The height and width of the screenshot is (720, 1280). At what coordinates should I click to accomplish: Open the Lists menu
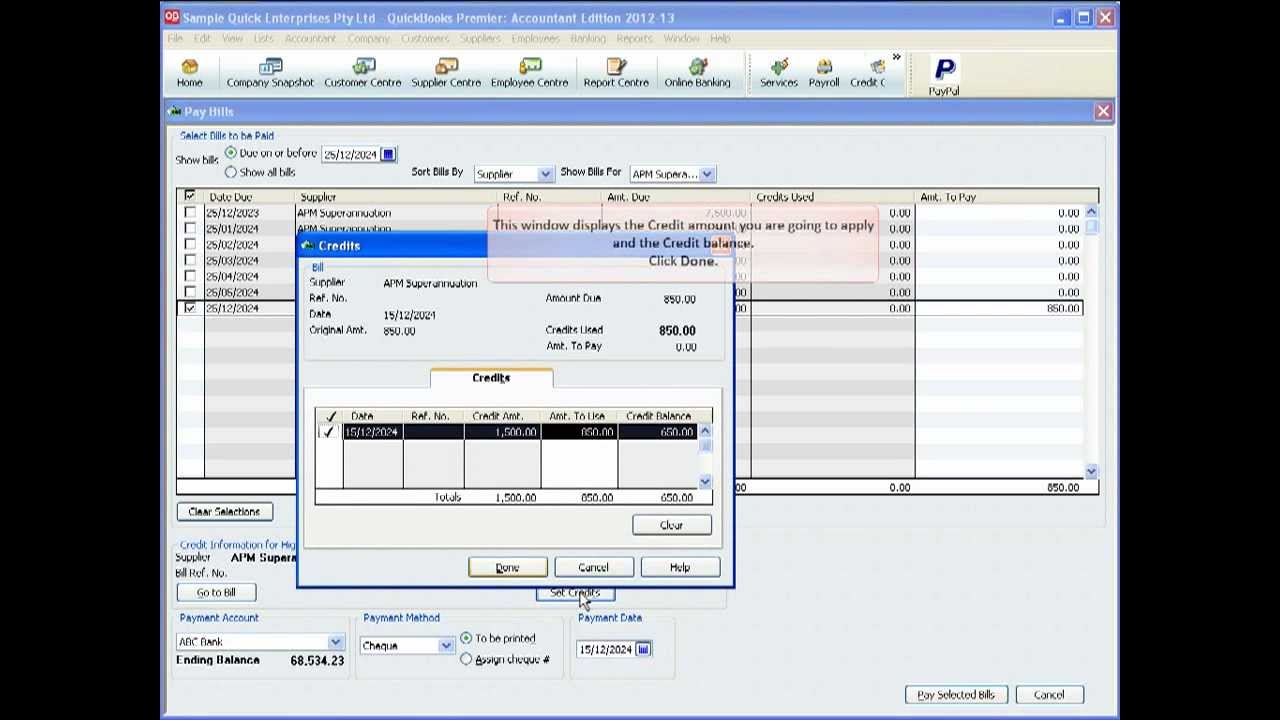(x=263, y=38)
